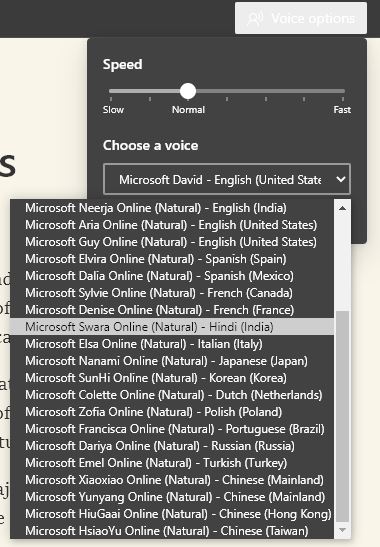Viewport: 380px width, 547px height.
Task: Select Microsoft Guy Online - English (United States)
Action: click(x=172, y=242)
